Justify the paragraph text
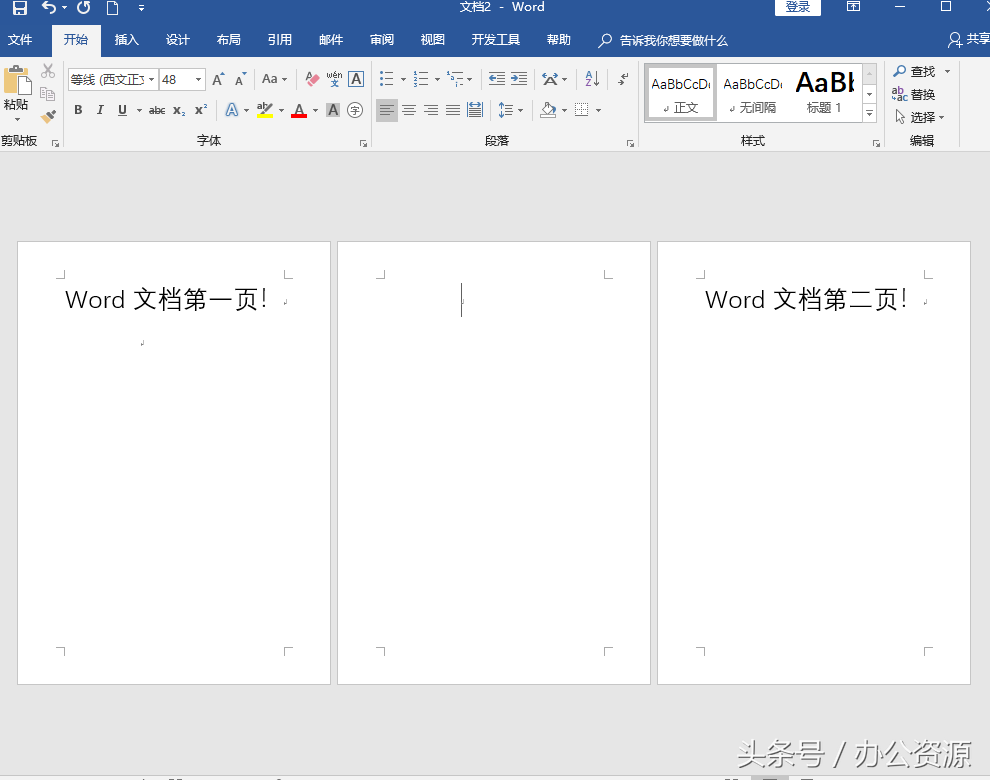990x780 pixels. pos(453,111)
